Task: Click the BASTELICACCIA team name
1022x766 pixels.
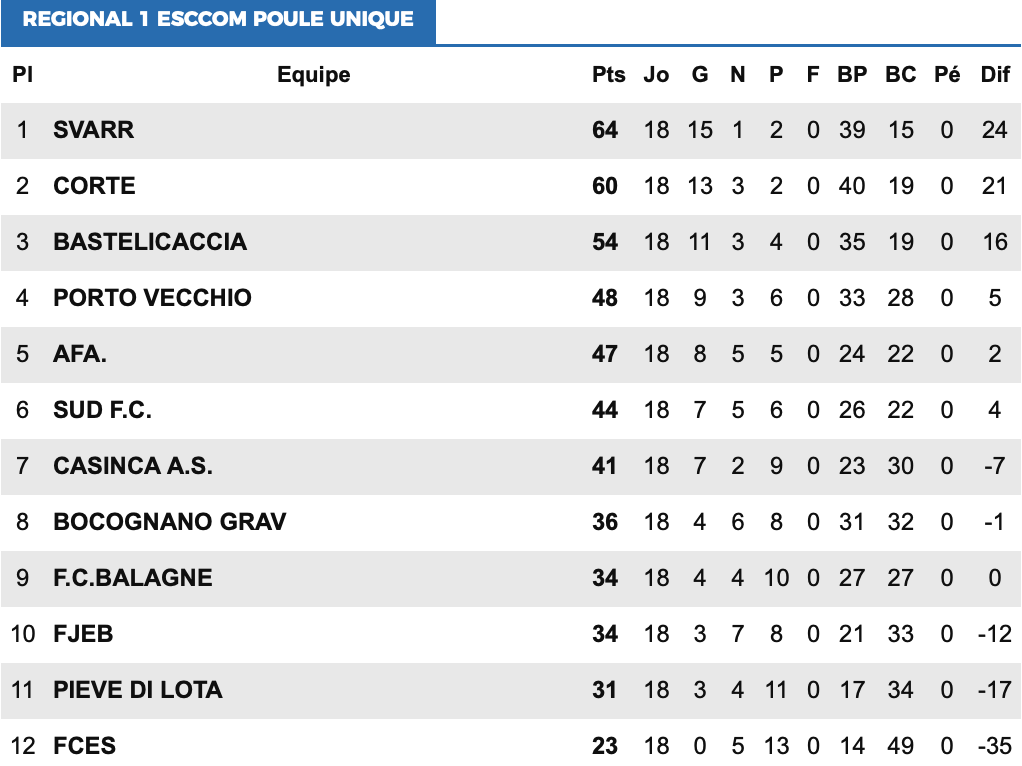Action: point(150,242)
